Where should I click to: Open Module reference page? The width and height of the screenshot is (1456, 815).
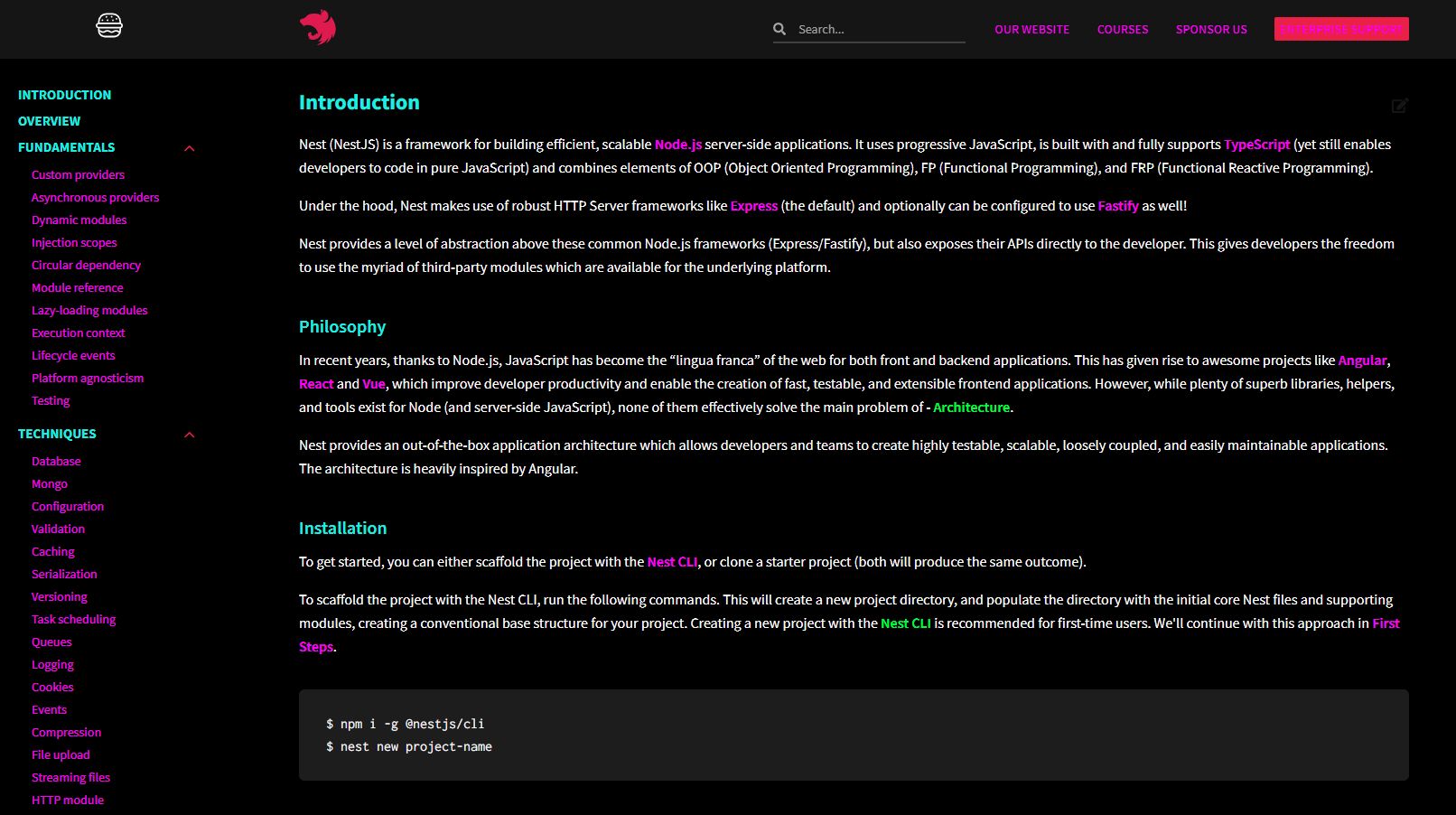point(78,287)
